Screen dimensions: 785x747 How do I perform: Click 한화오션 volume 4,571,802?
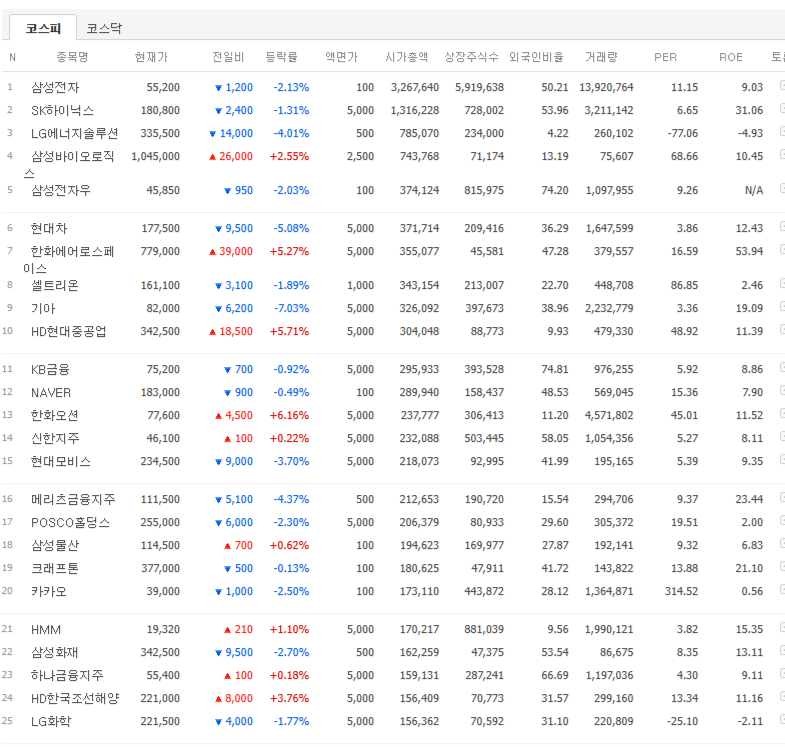tap(609, 416)
